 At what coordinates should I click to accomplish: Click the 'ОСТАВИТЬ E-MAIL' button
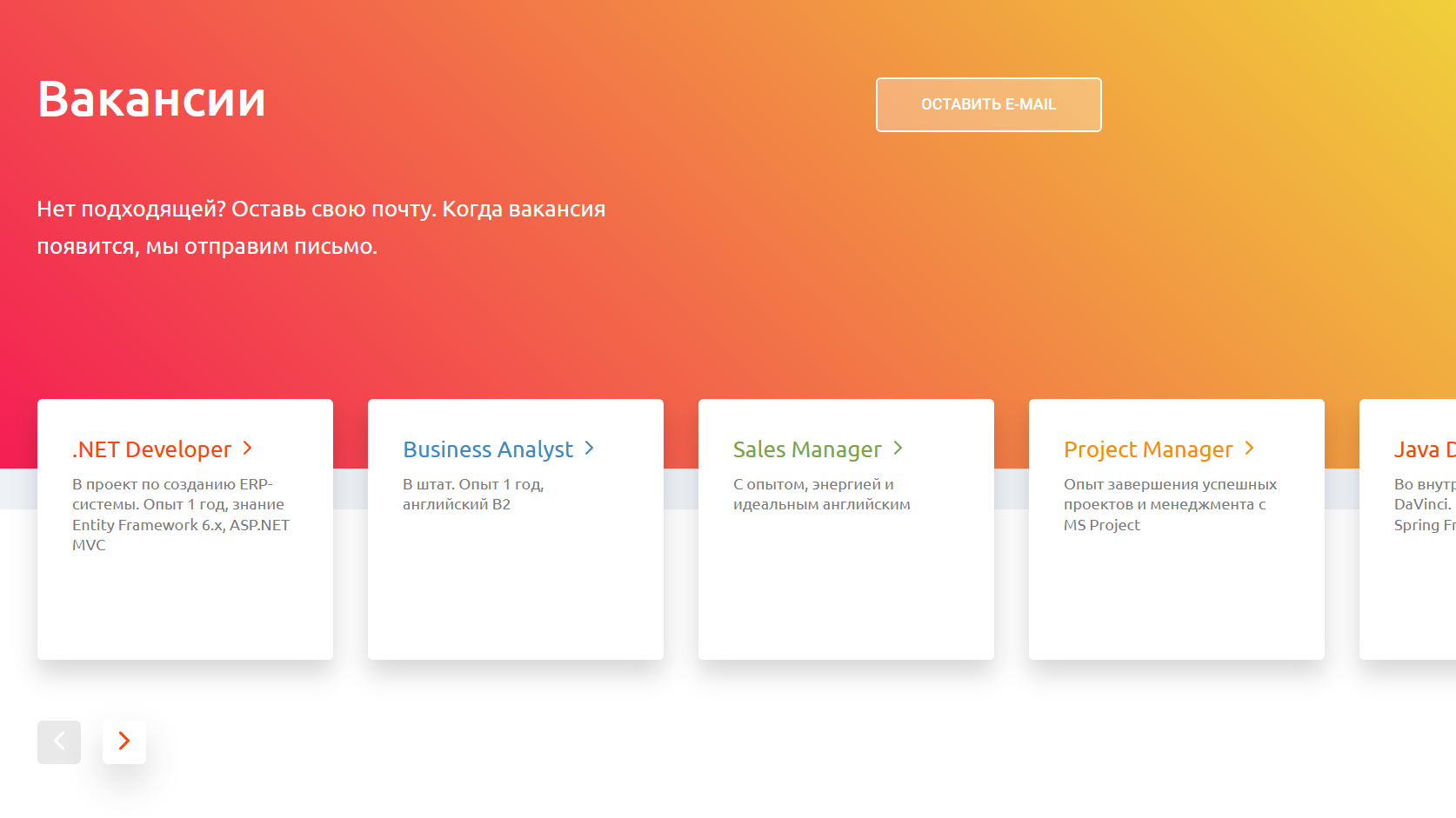tap(988, 104)
